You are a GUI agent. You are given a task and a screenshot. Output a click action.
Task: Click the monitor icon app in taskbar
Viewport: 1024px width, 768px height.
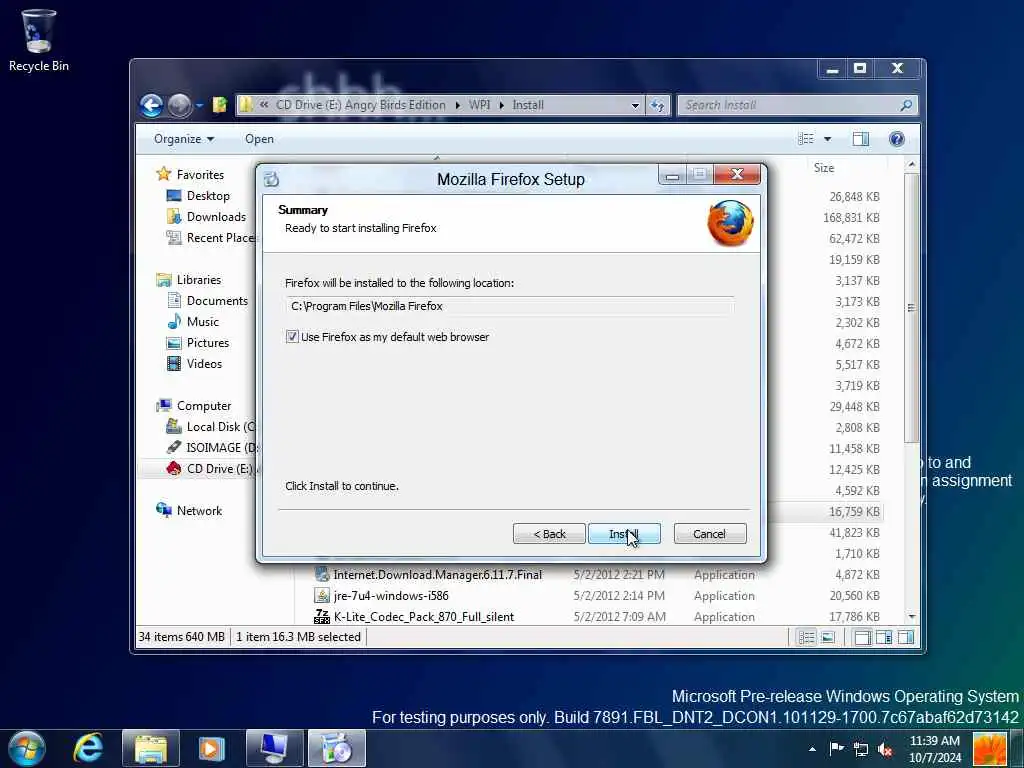pos(274,748)
